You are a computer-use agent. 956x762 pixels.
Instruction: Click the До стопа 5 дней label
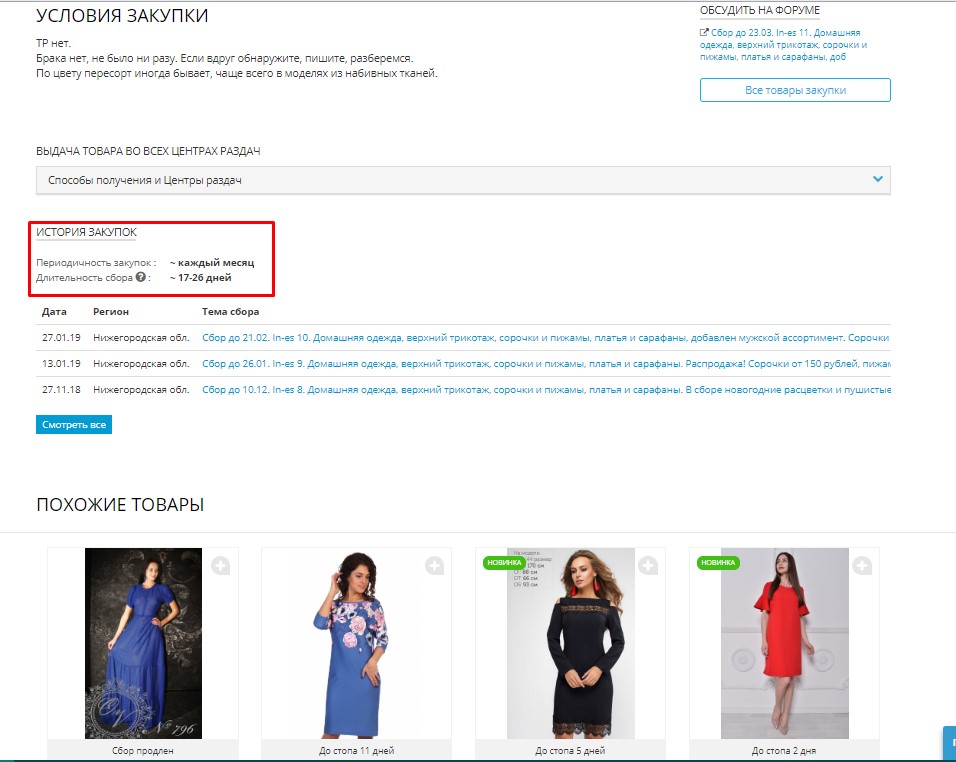coord(570,751)
